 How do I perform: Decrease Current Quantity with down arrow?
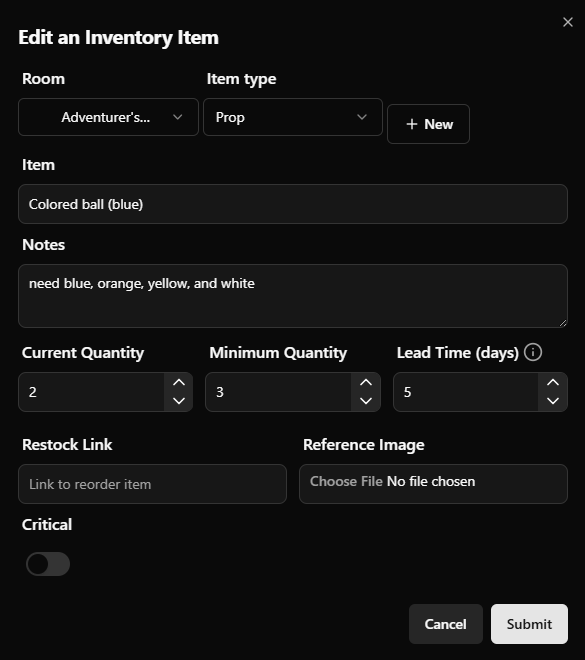click(x=179, y=401)
